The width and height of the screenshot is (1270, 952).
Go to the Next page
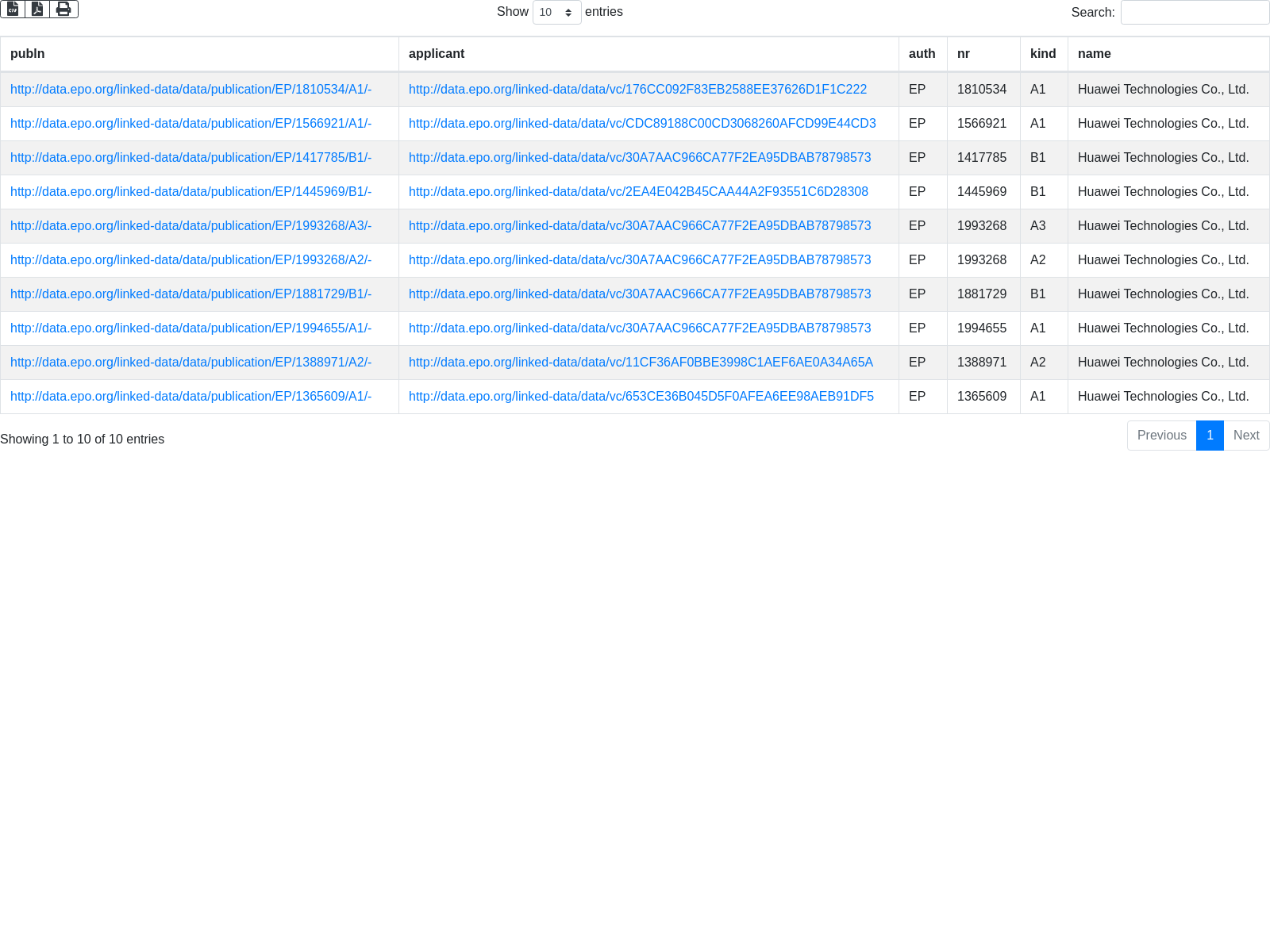pos(1246,436)
